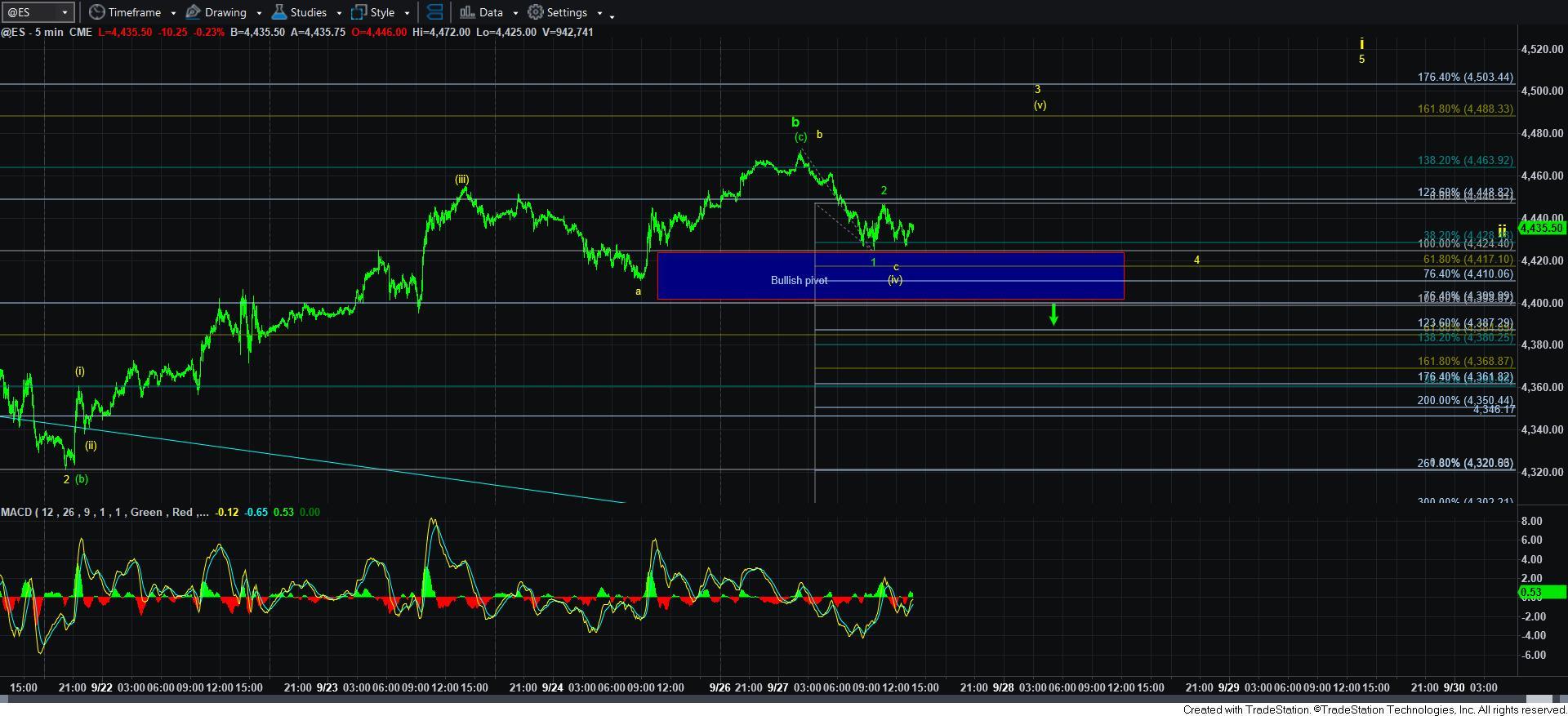Screen dimensions: 1568x716
Task: Expand the Data dropdown arrow
Action: (x=515, y=13)
